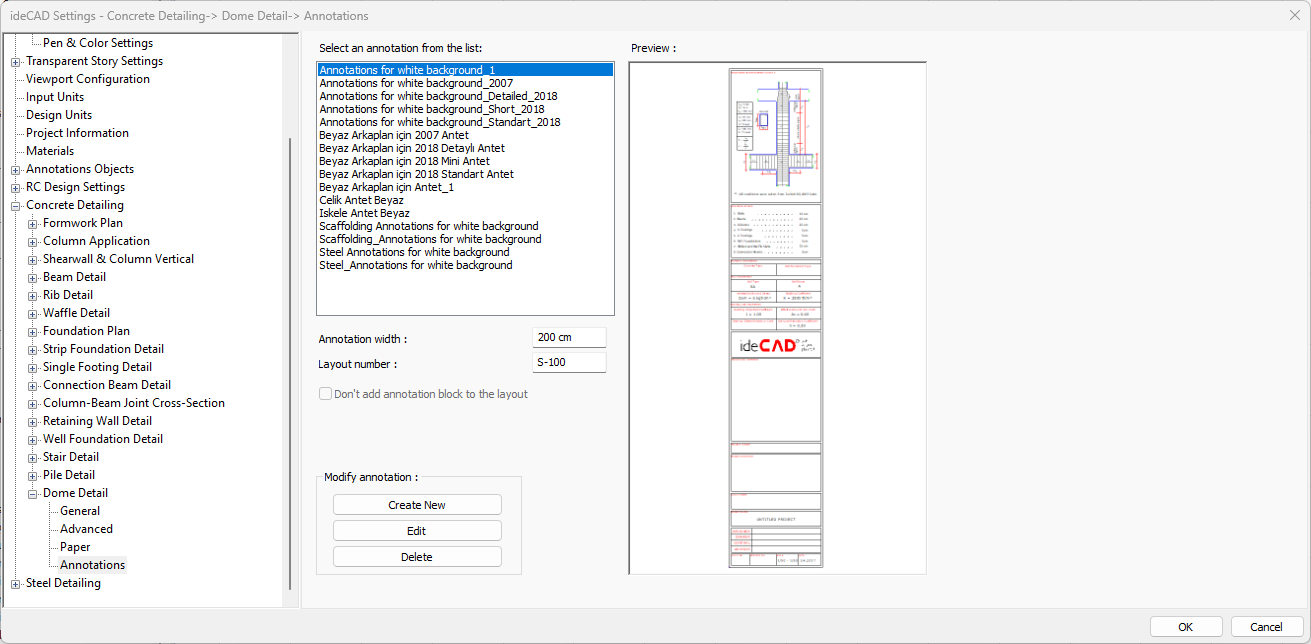Toggle 'Don't add annotation block' checkbox
Viewport: 1311px width, 644px height.
tap(326, 394)
